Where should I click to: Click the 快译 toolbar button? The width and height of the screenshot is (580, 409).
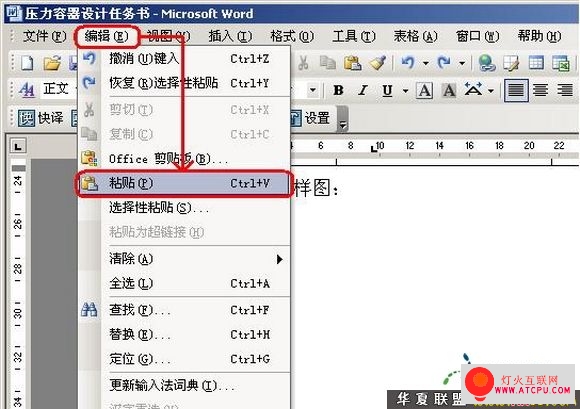[41, 118]
